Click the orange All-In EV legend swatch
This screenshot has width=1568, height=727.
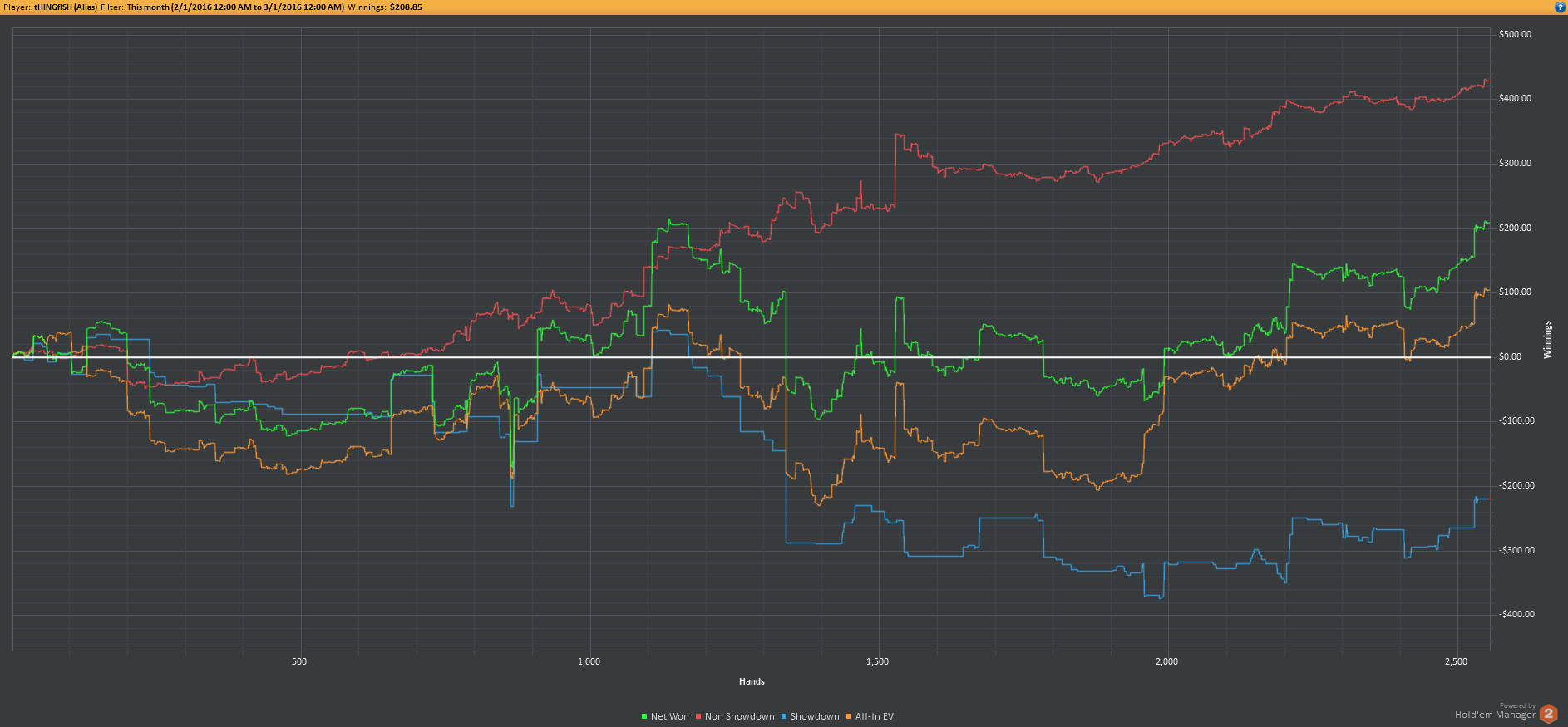(849, 716)
